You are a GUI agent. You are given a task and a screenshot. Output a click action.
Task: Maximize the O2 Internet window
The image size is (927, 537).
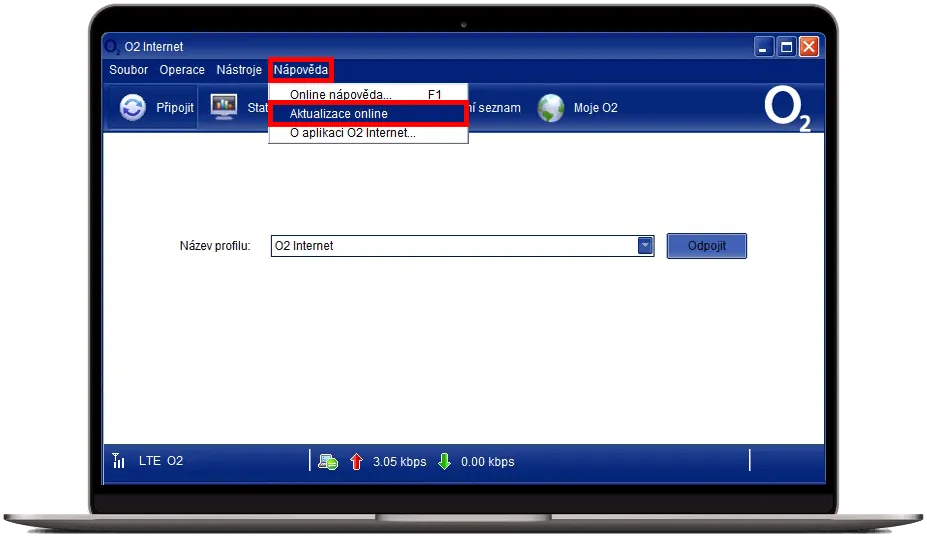pyautogui.click(x=787, y=46)
